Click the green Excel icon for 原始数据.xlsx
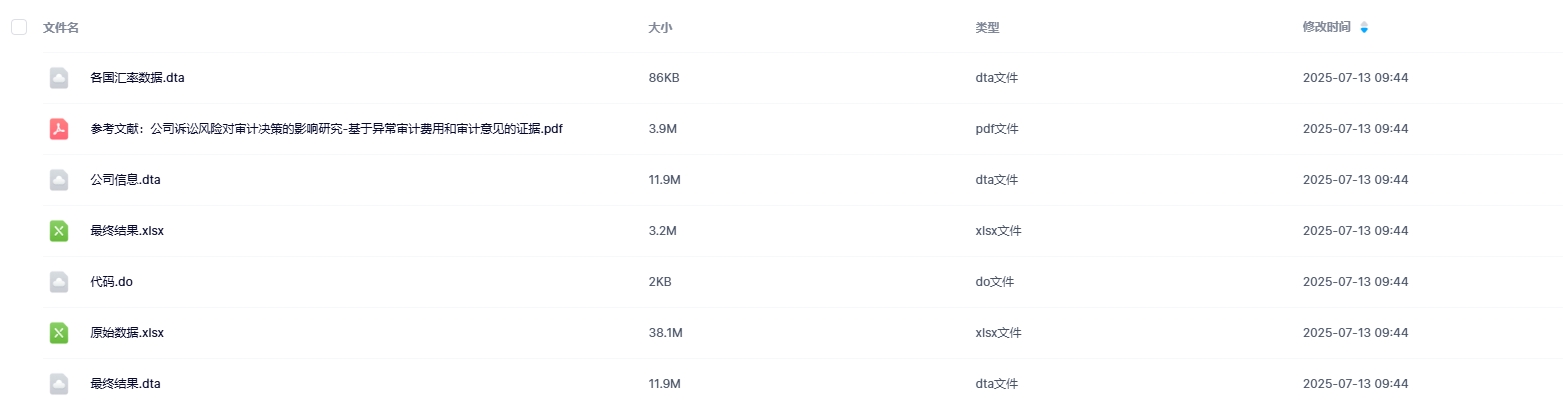The image size is (1563, 406). (59, 333)
